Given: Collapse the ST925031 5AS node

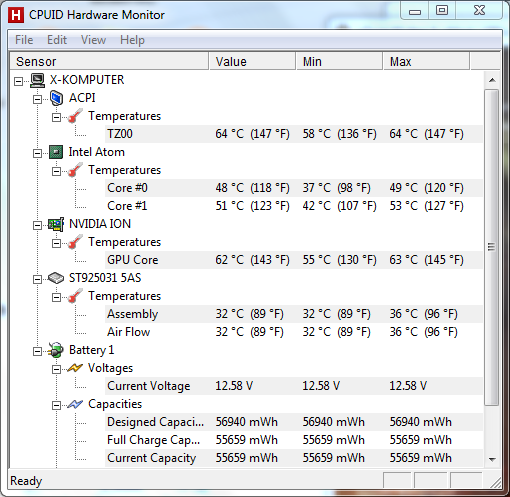Looking at the screenshot, I should 37,279.
